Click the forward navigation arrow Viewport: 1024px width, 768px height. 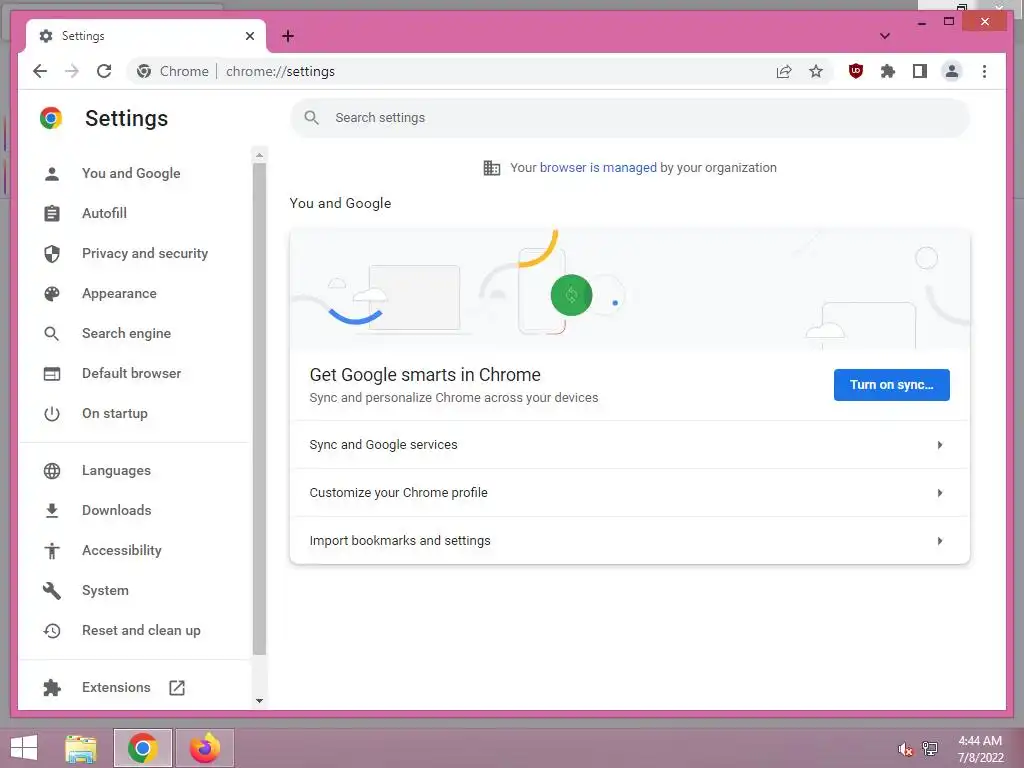72,71
